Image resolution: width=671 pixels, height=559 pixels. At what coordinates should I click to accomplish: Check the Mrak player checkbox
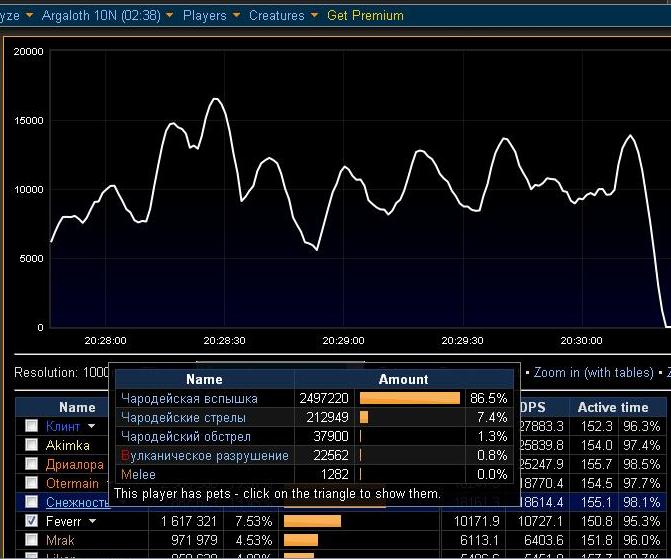(x=31, y=539)
